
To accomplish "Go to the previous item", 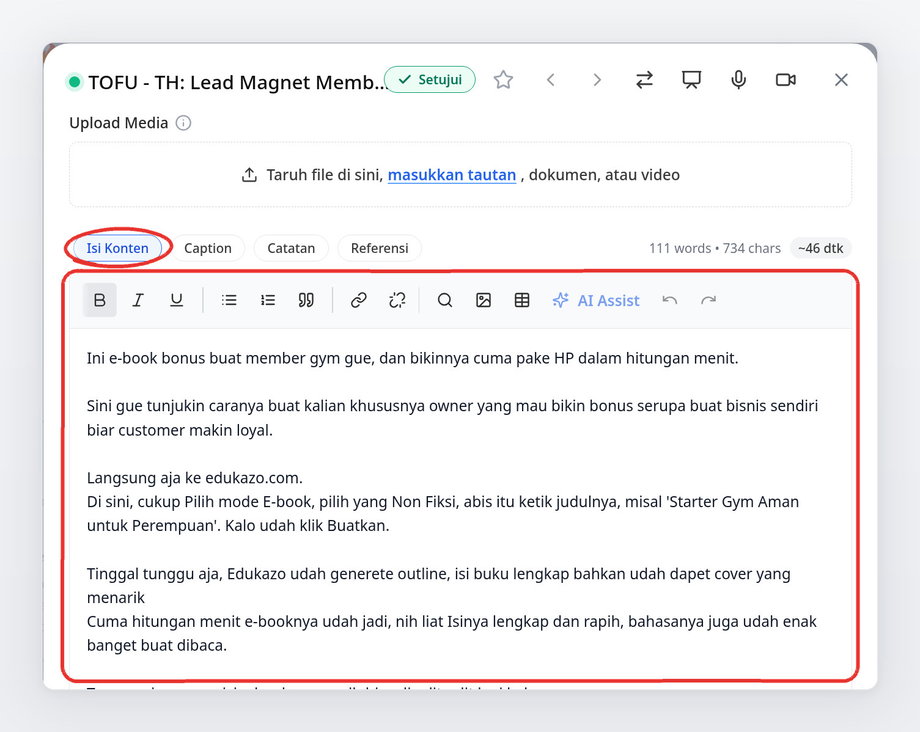I will point(550,80).
